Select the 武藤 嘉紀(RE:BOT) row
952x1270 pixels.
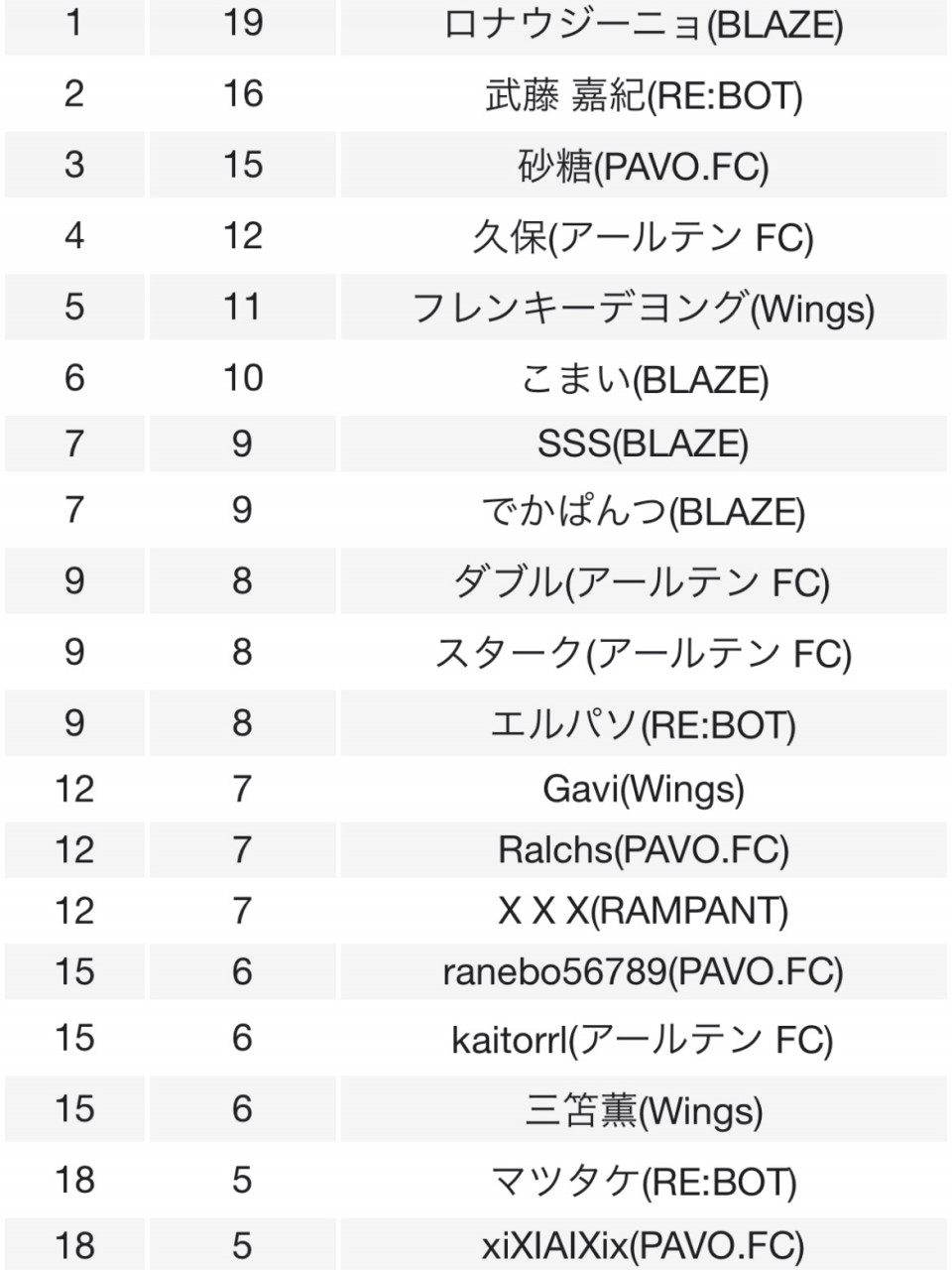643,96
